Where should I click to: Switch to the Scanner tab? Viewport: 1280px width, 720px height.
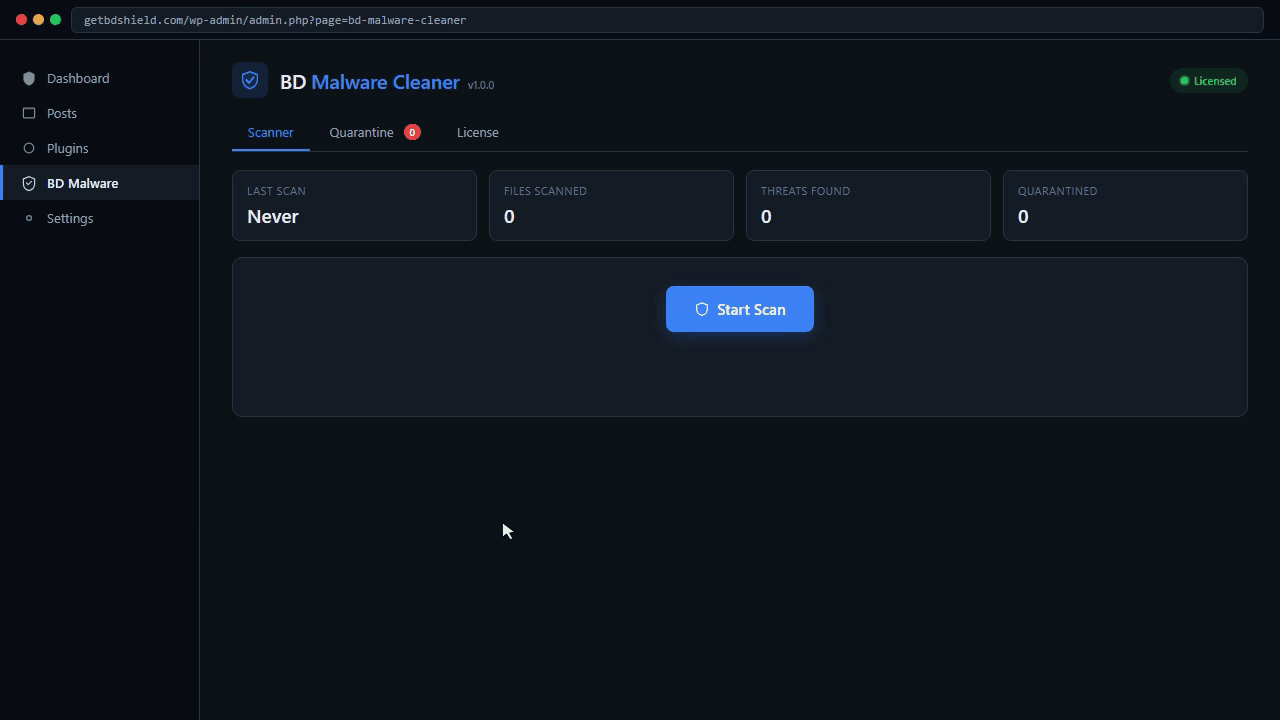tap(271, 132)
